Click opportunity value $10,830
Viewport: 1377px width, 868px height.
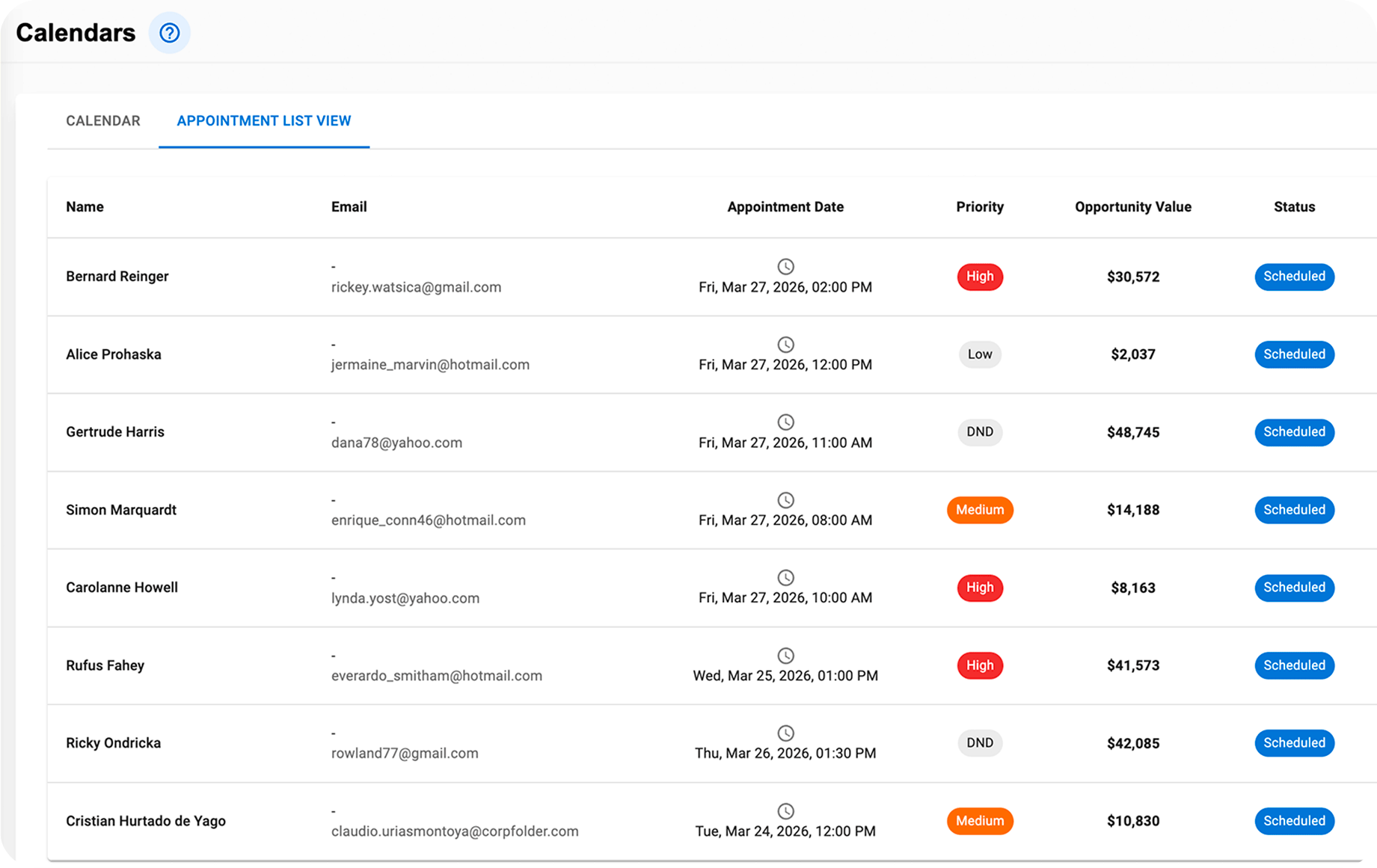click(1133, 821)
